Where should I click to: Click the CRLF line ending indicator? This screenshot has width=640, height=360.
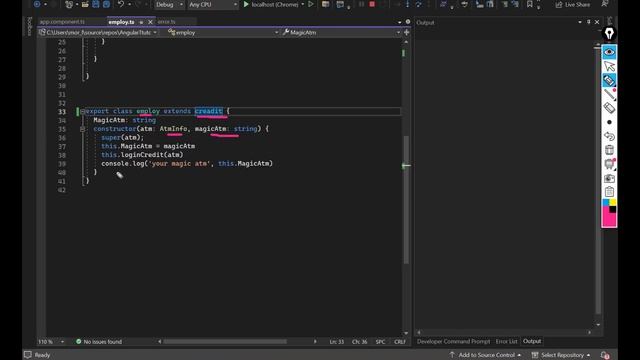coord(400,342)
